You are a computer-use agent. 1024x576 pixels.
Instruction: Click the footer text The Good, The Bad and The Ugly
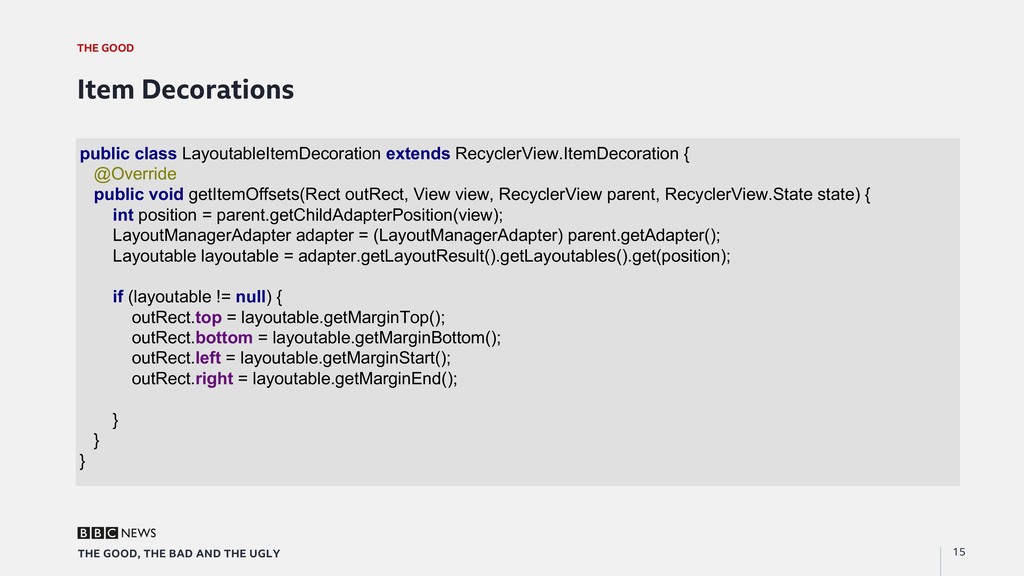(179, 554)
